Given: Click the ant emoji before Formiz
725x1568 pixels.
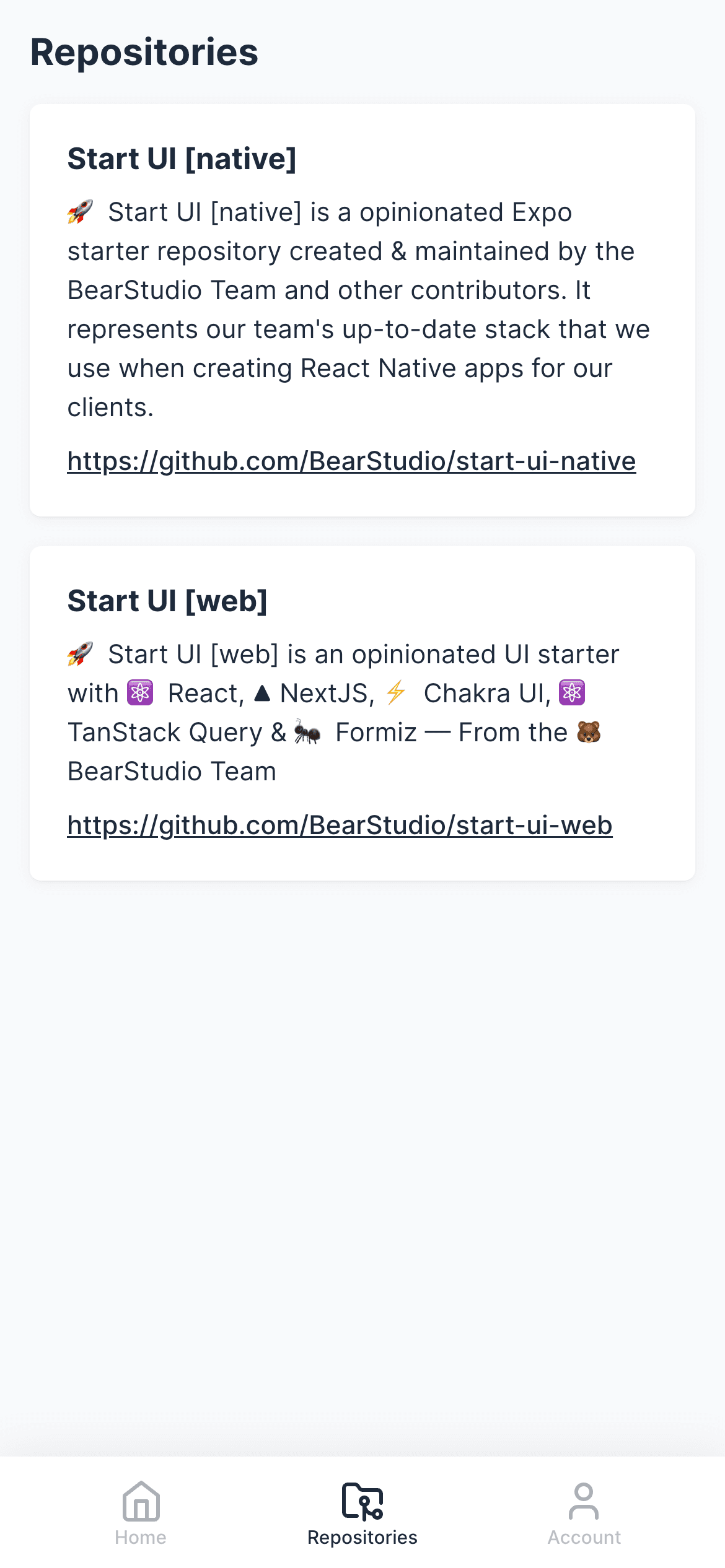Looking at the screenshot, I should 307,732.
